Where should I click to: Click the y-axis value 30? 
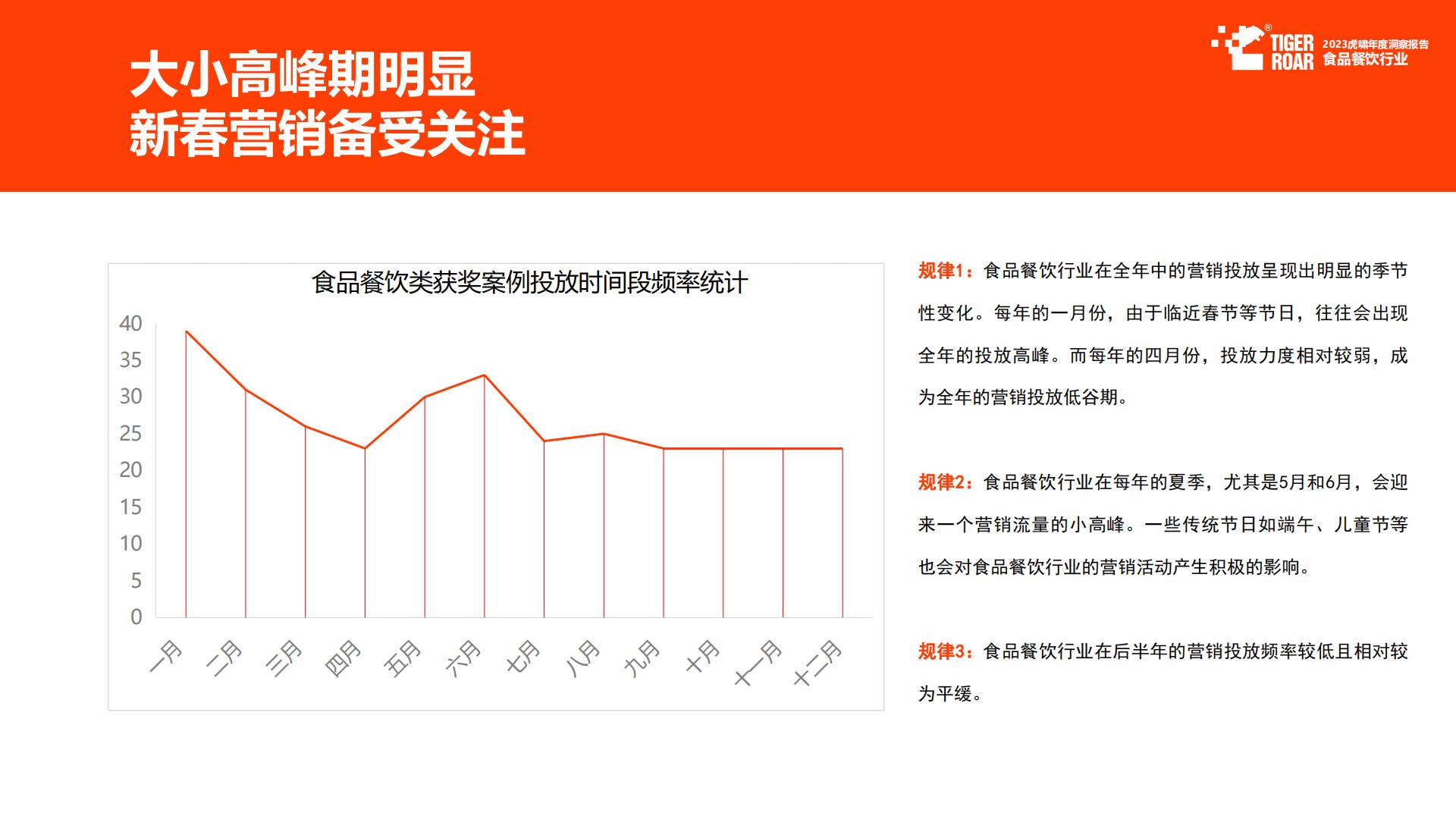[x=130, y=397]
